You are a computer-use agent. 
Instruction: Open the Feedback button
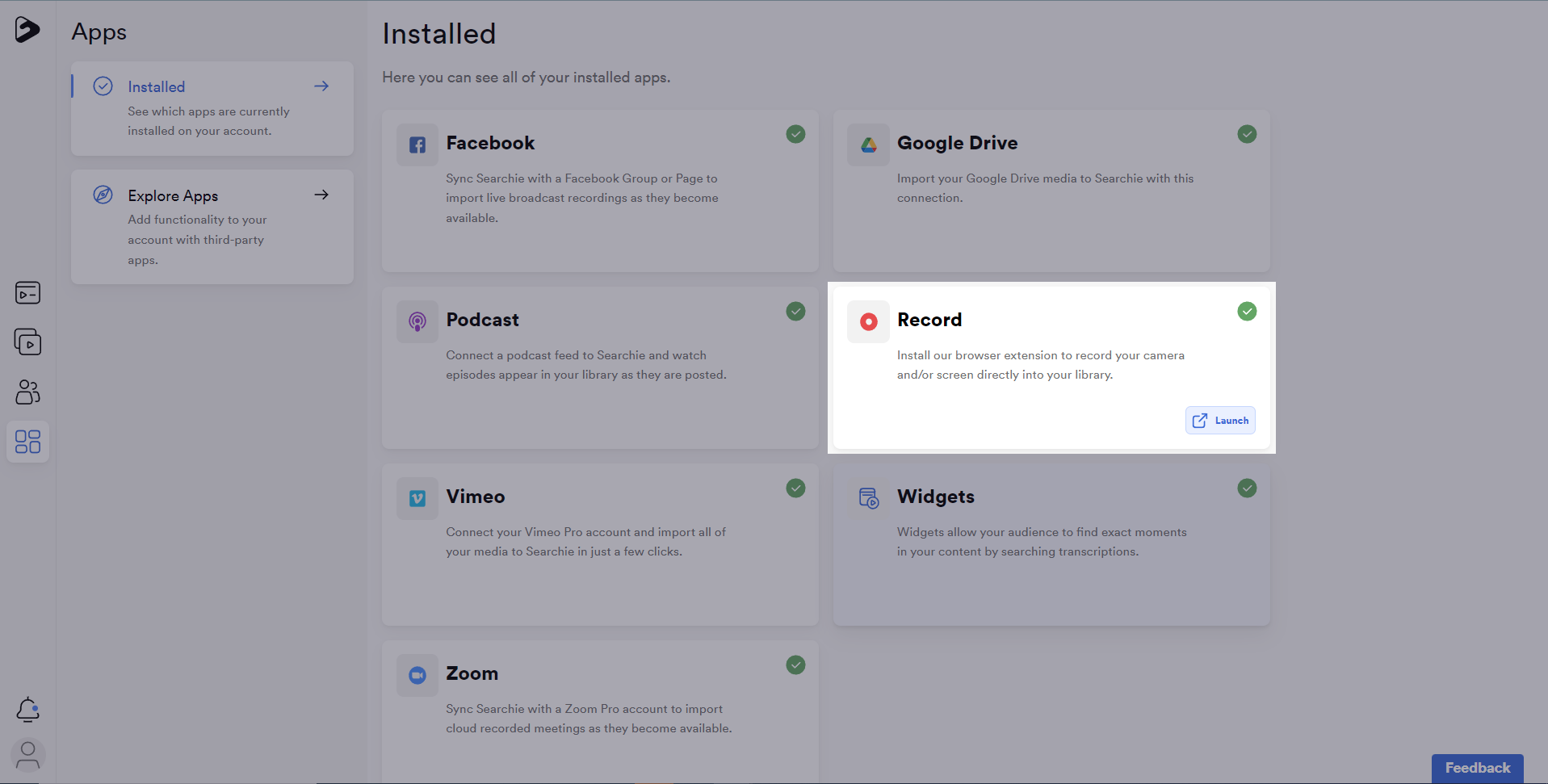[1477, 768]
